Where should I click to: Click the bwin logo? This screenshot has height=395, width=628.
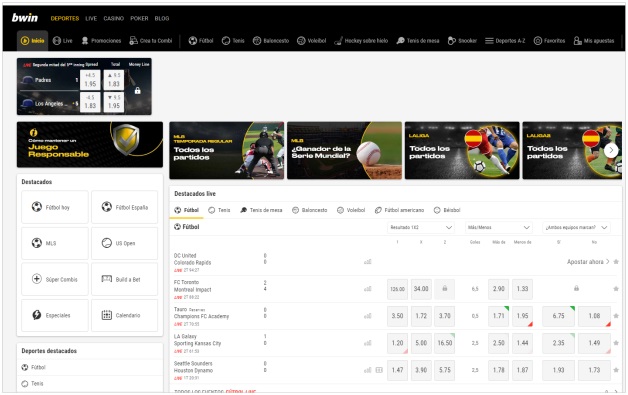pyautogui.click(x=25, y=18)
